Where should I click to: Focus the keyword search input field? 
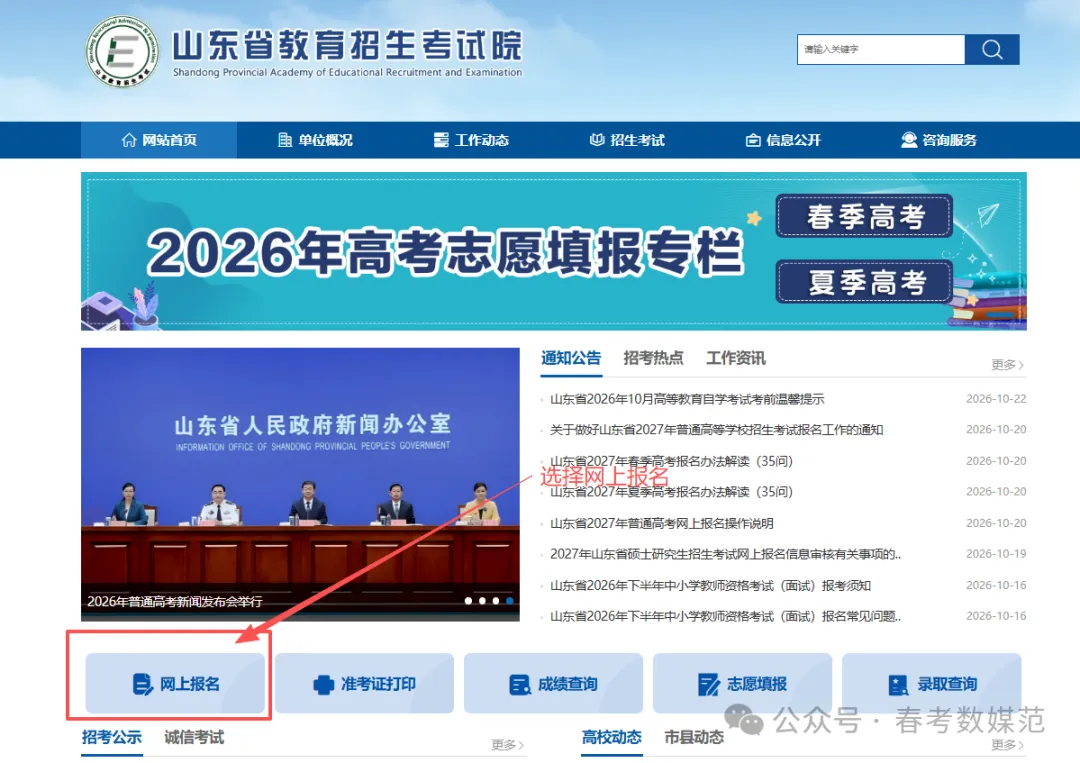[881, 50]
